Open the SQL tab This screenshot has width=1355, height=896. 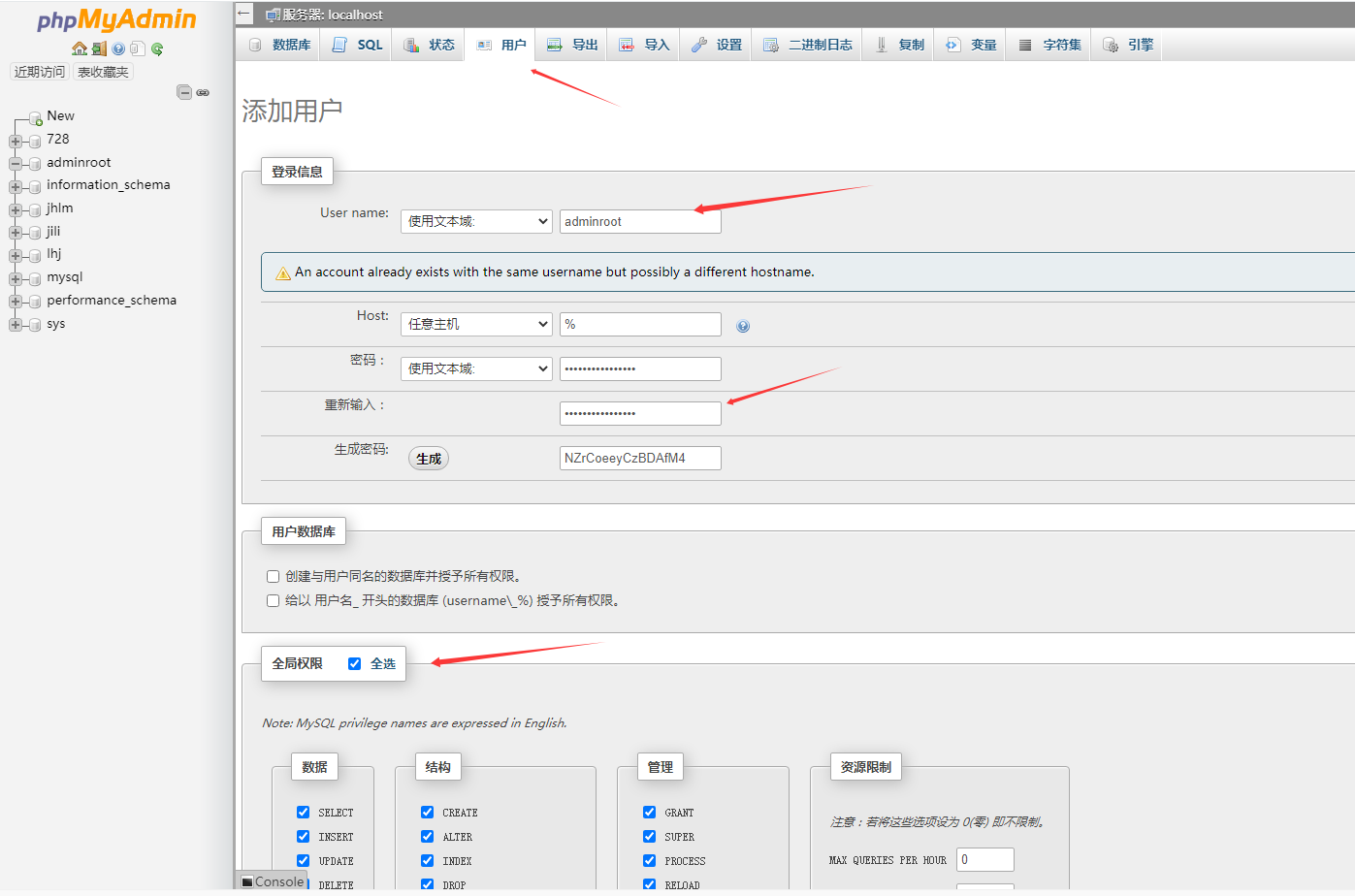357,45
